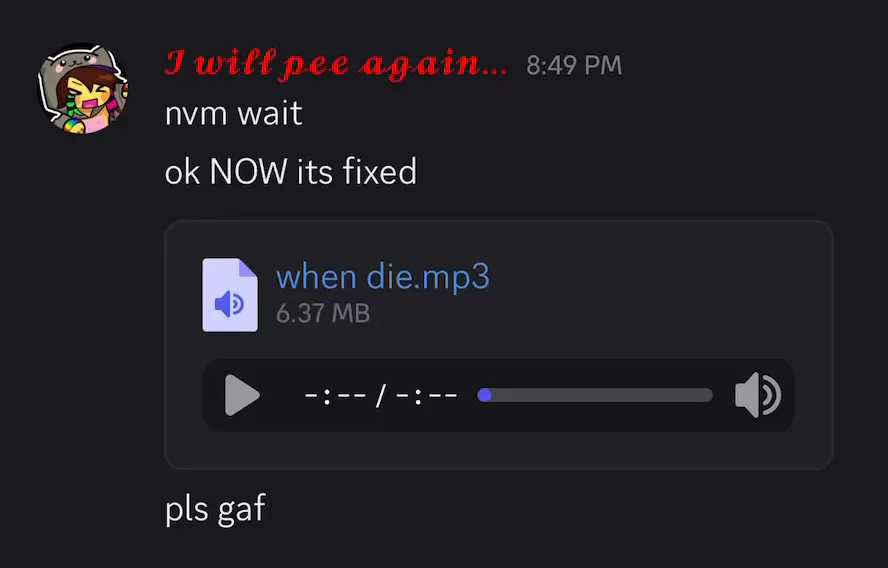Click the total duration readout after the slash
Image resolution: width=888 pixels, height=568 pixels.
click(426, 395)
